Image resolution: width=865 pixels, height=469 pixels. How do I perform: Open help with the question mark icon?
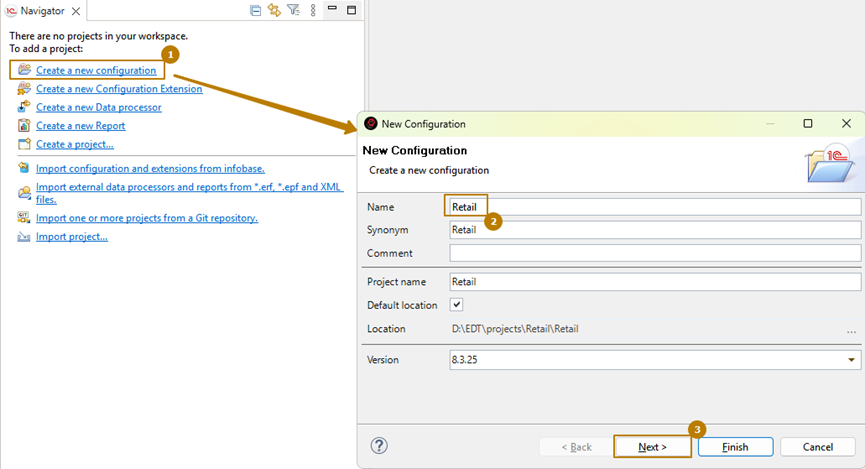(x=379, y=446)
